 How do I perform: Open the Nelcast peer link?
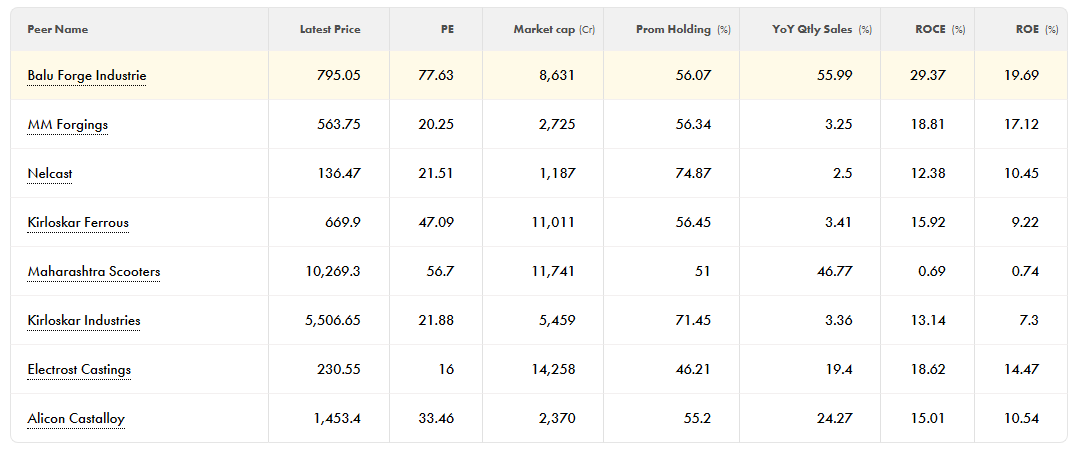pos(50,173)
